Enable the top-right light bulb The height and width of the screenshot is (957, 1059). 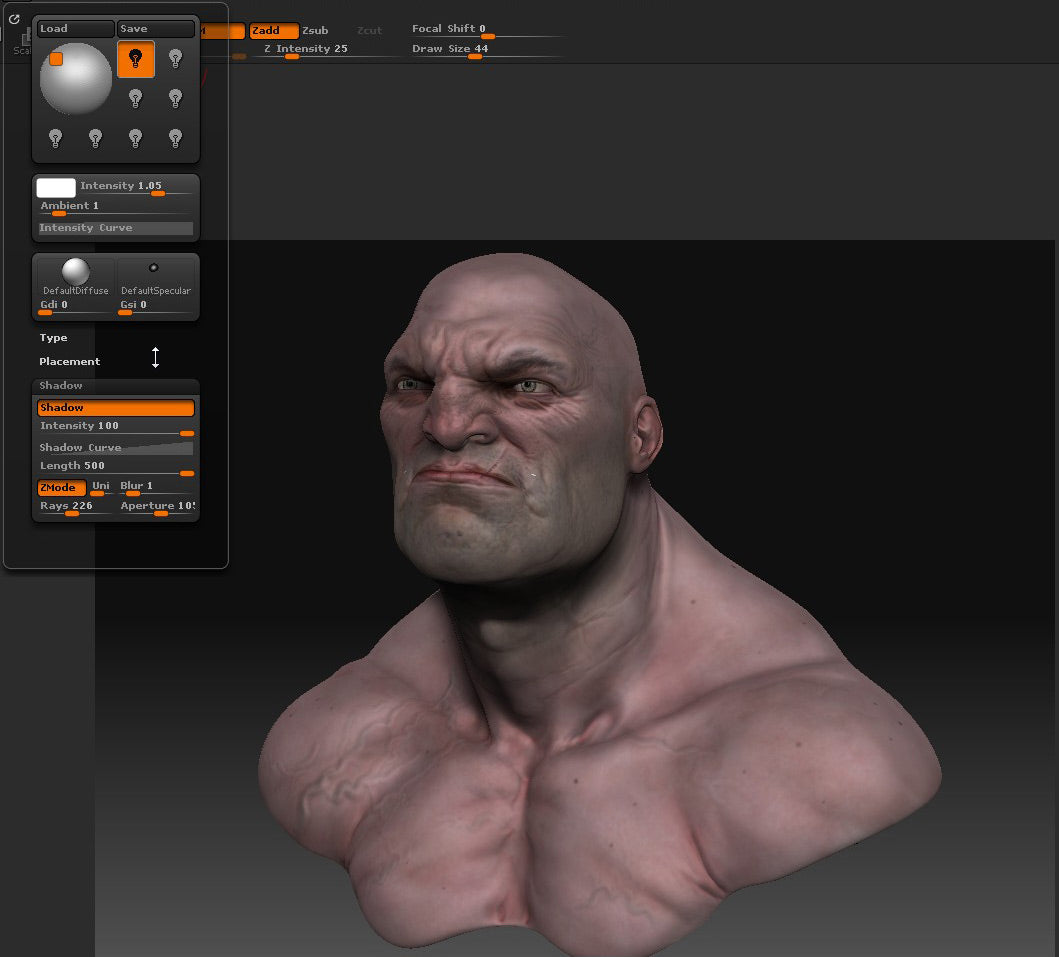coord(176,59)
